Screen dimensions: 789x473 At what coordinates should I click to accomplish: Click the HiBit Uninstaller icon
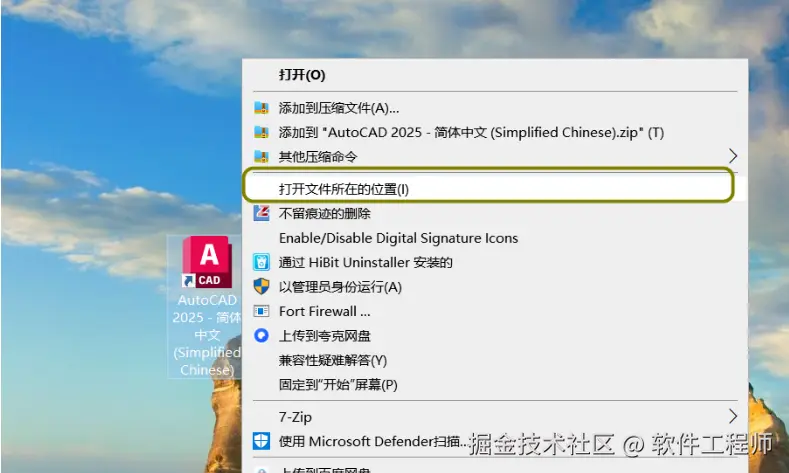[261, 262]
